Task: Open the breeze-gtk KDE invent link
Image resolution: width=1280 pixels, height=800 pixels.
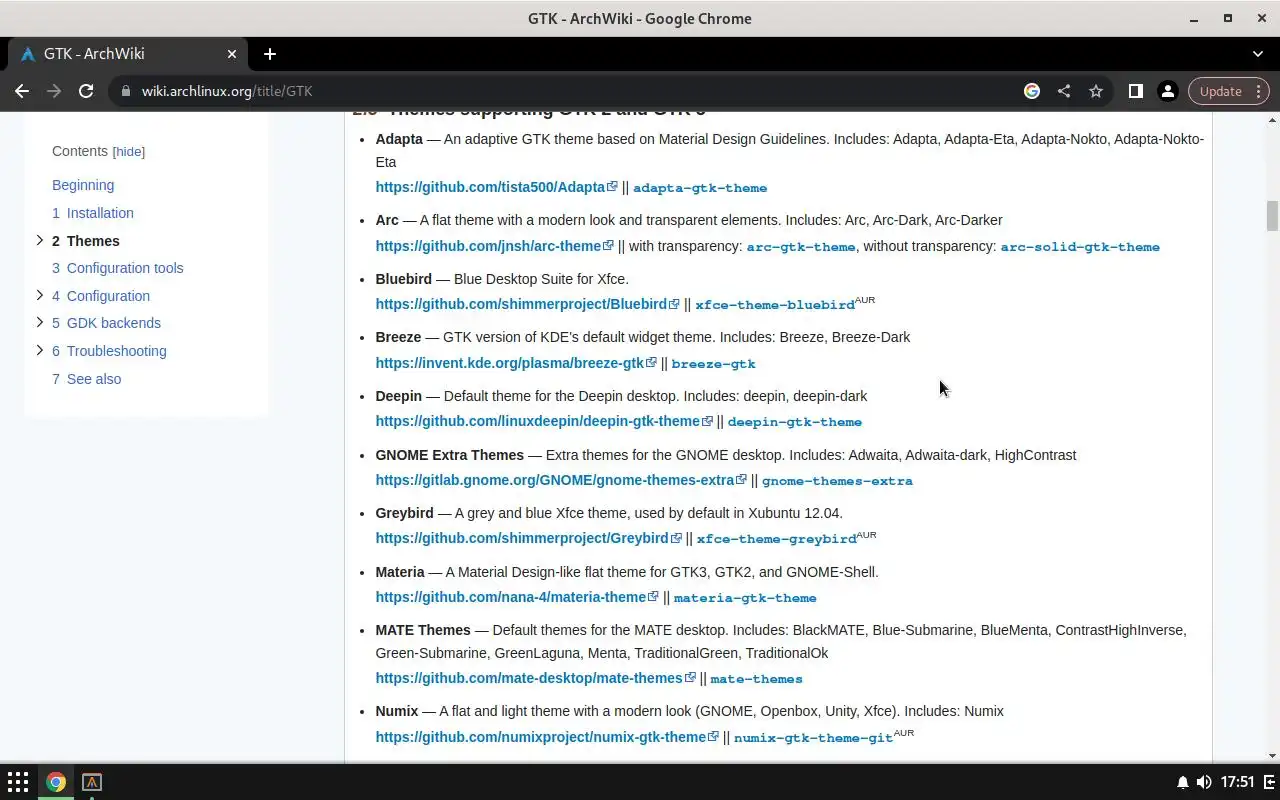Action: 516,363
